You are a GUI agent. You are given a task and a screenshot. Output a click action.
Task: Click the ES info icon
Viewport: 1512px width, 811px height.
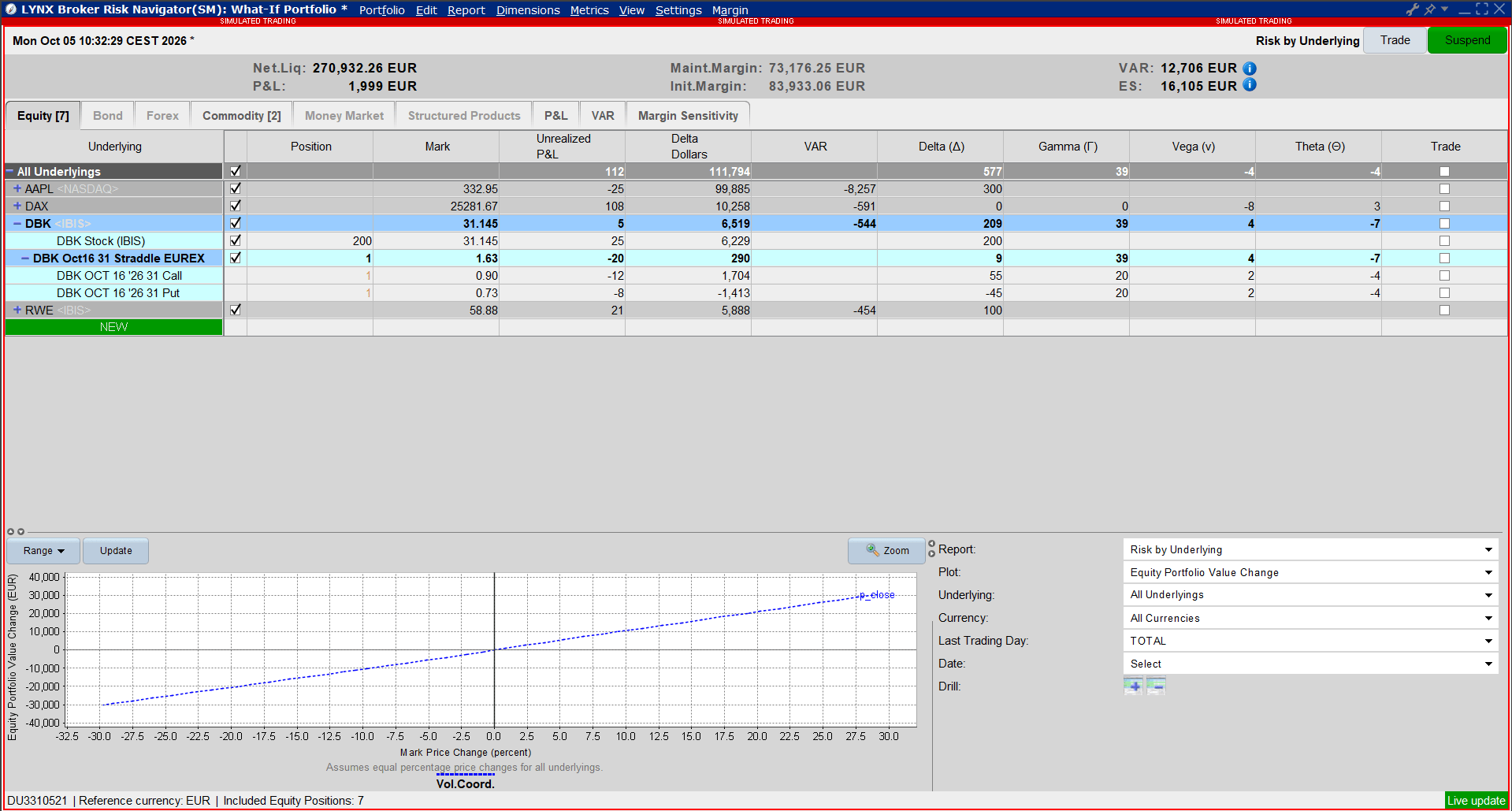[1250, 85]
